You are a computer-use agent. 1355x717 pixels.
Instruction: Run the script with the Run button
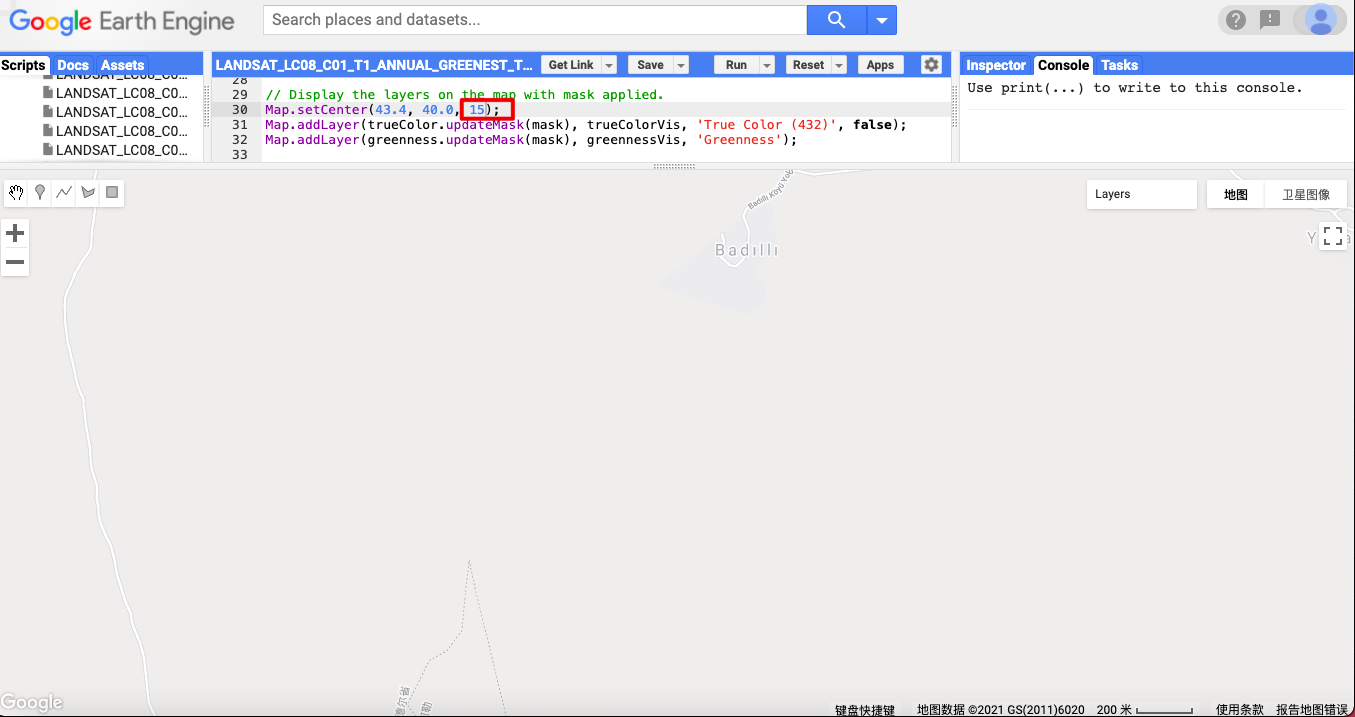(x=736, y=65)
